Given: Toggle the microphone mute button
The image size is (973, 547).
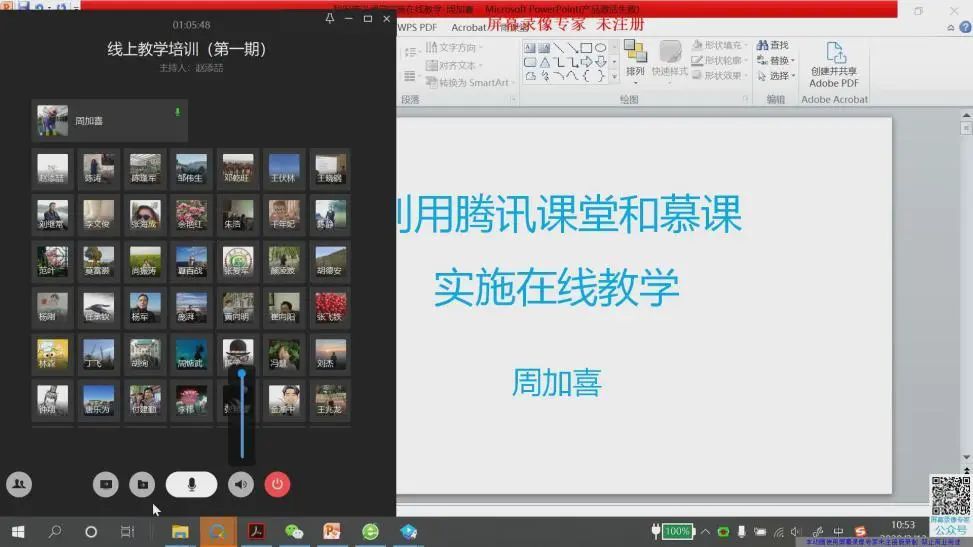Looking at the screenshot, I should coord(191,485).
